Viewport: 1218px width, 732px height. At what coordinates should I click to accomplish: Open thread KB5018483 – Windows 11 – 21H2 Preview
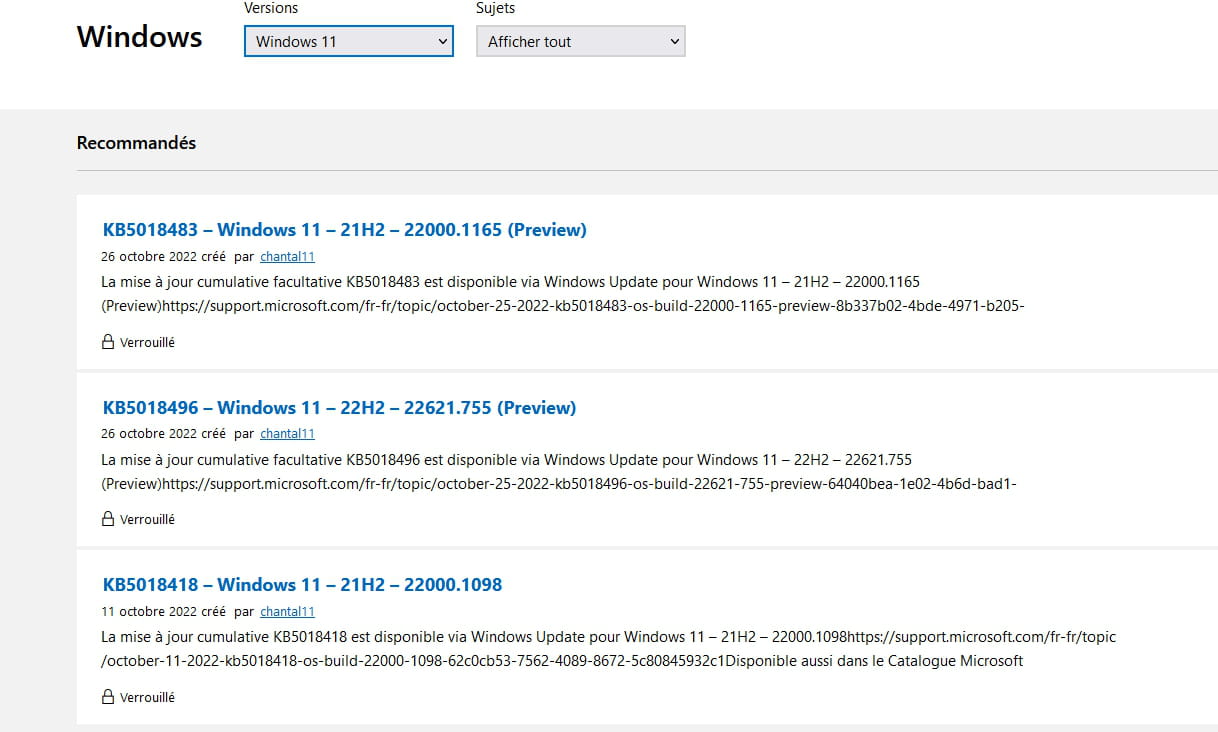(x=344, y=230)
